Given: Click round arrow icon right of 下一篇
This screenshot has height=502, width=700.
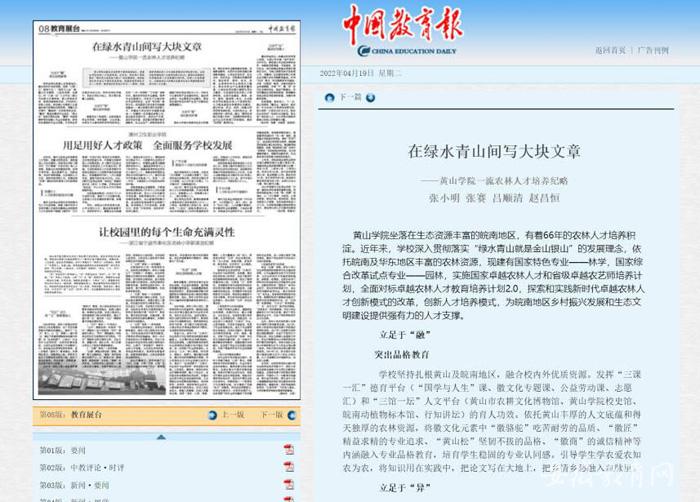Looking at the screenshot, I should [x=371, y=97].
